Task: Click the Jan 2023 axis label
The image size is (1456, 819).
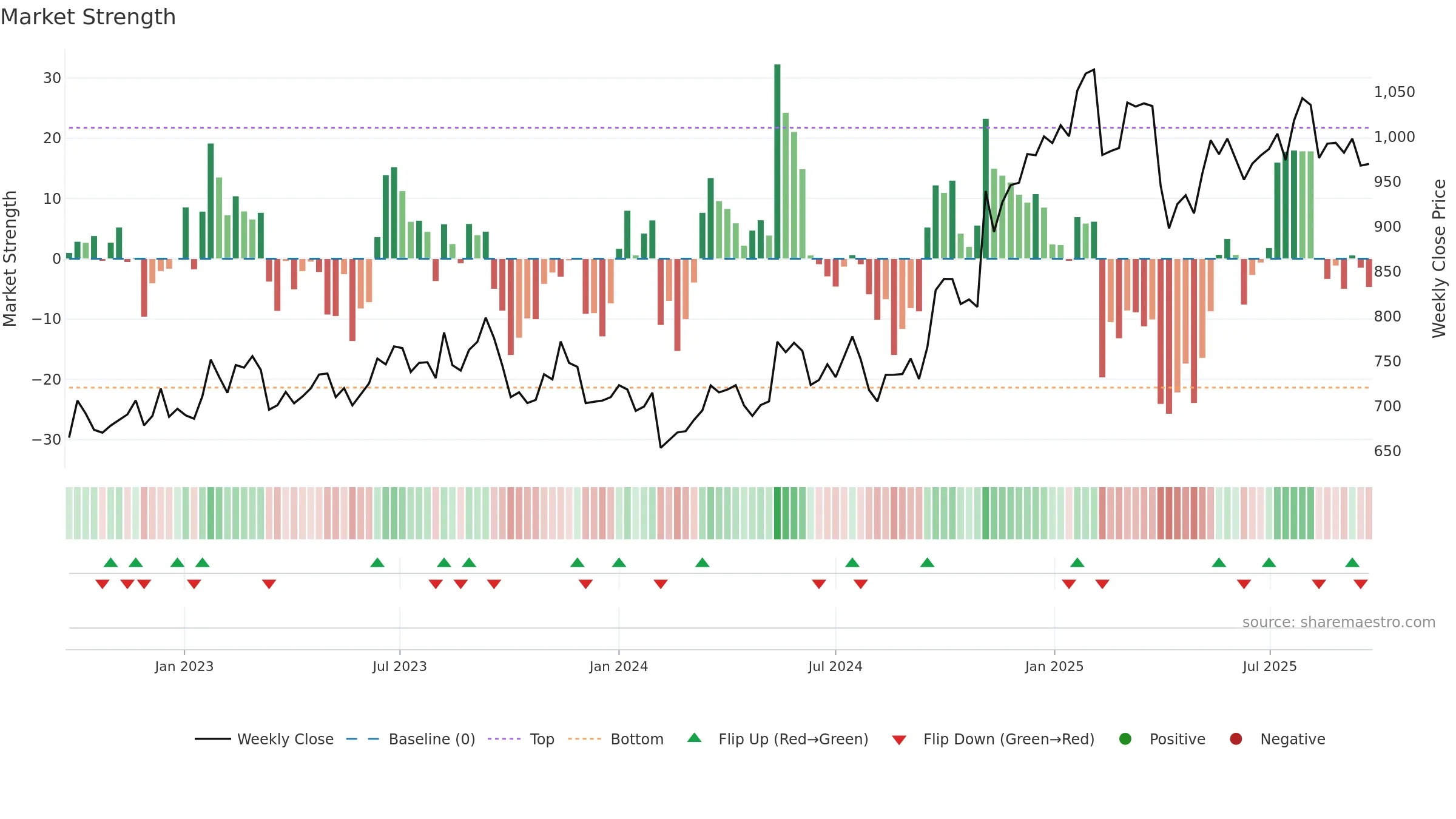Action: tap(184, 666)
